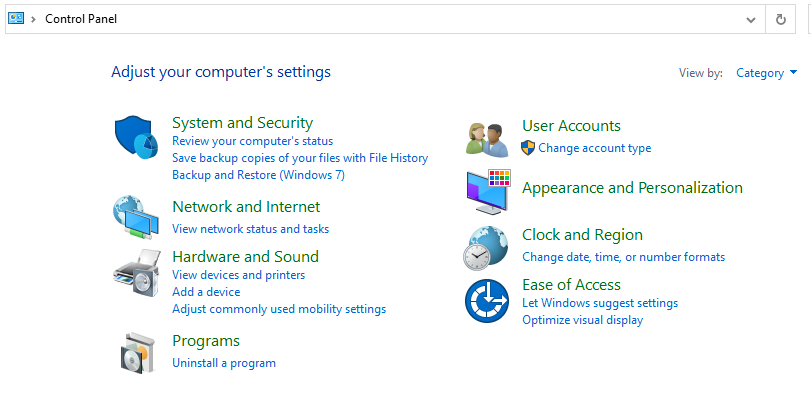Click the Appearance and Personalization monitor icon

point(488,192)
